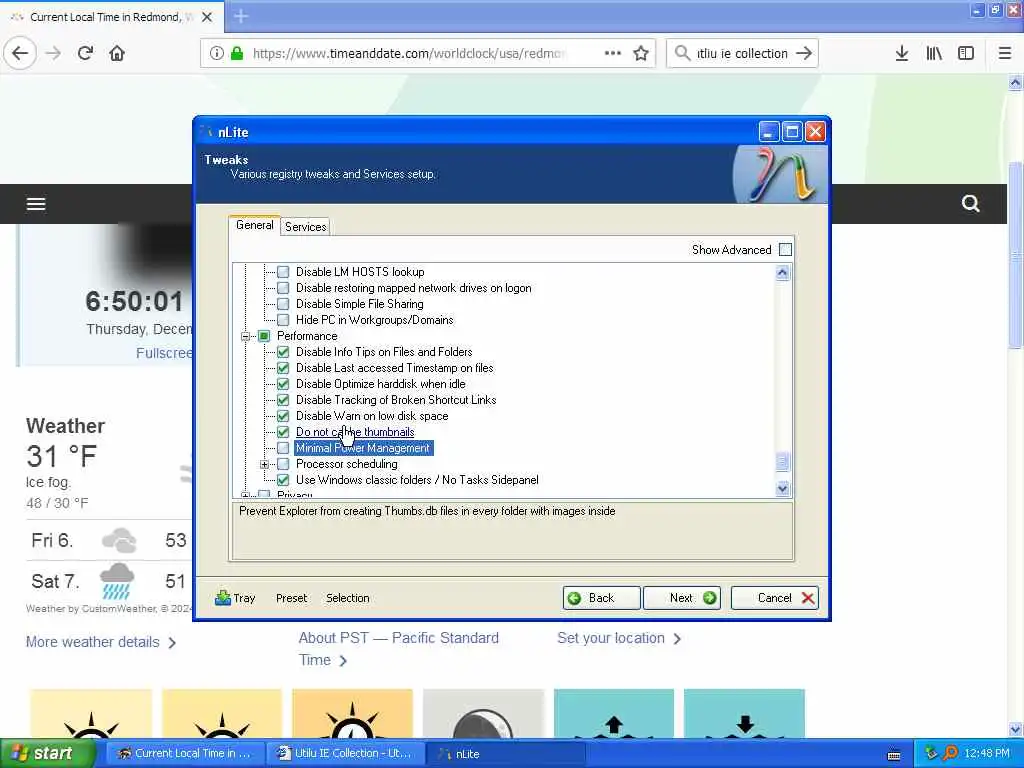Expand the Processor scheduling node
Viewport: 1024px width, 768px height.
click(x=264, y=464)
